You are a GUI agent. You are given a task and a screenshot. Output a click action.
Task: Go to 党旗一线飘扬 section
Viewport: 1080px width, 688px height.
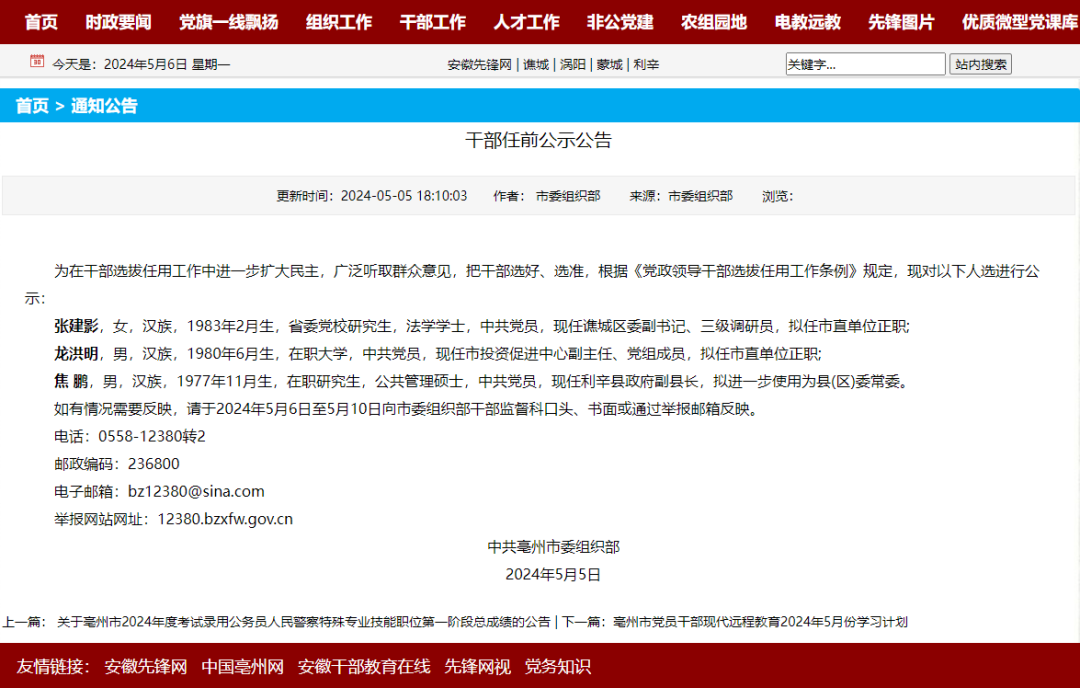coord(228,22)
